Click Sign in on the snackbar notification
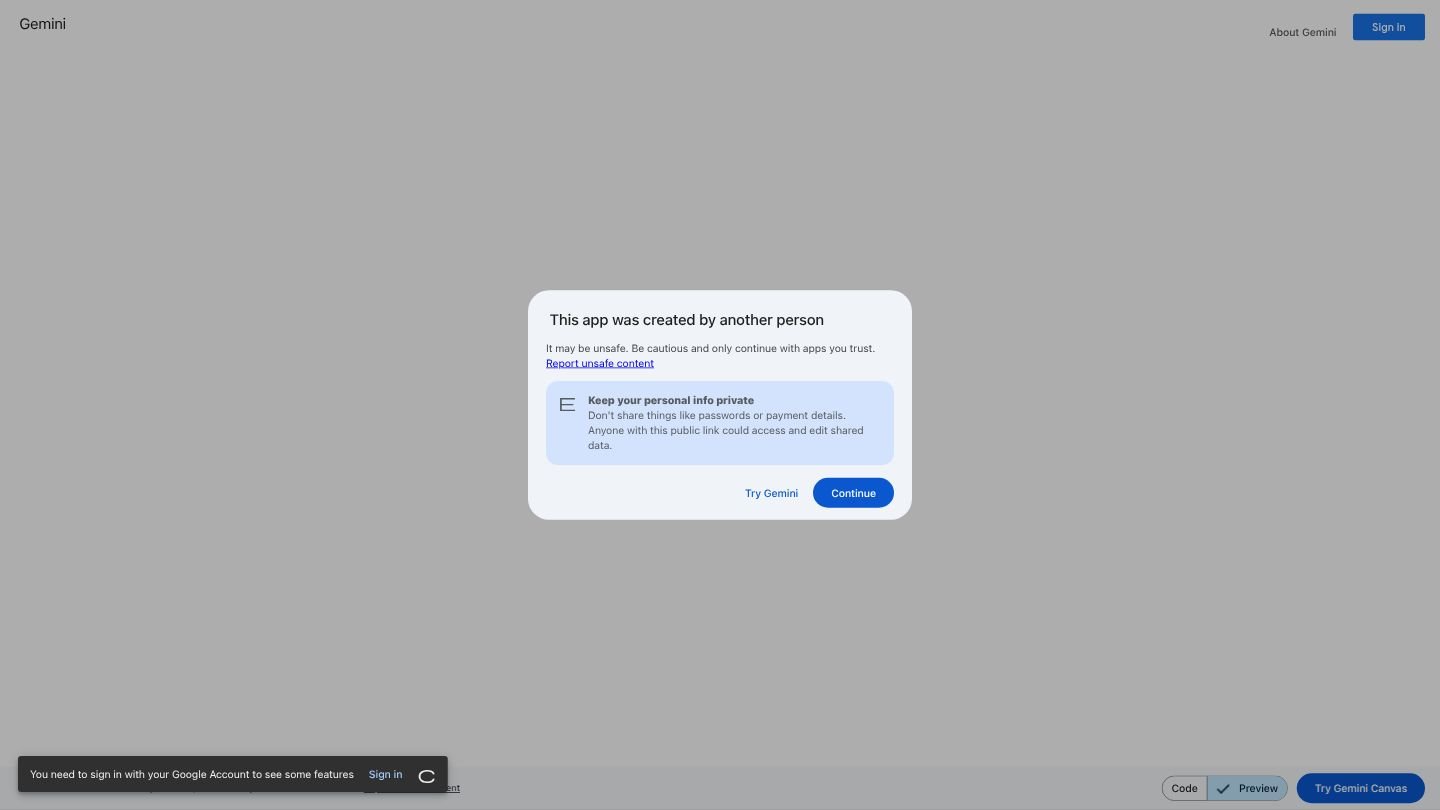1440x810 pixels. point(385,774)
